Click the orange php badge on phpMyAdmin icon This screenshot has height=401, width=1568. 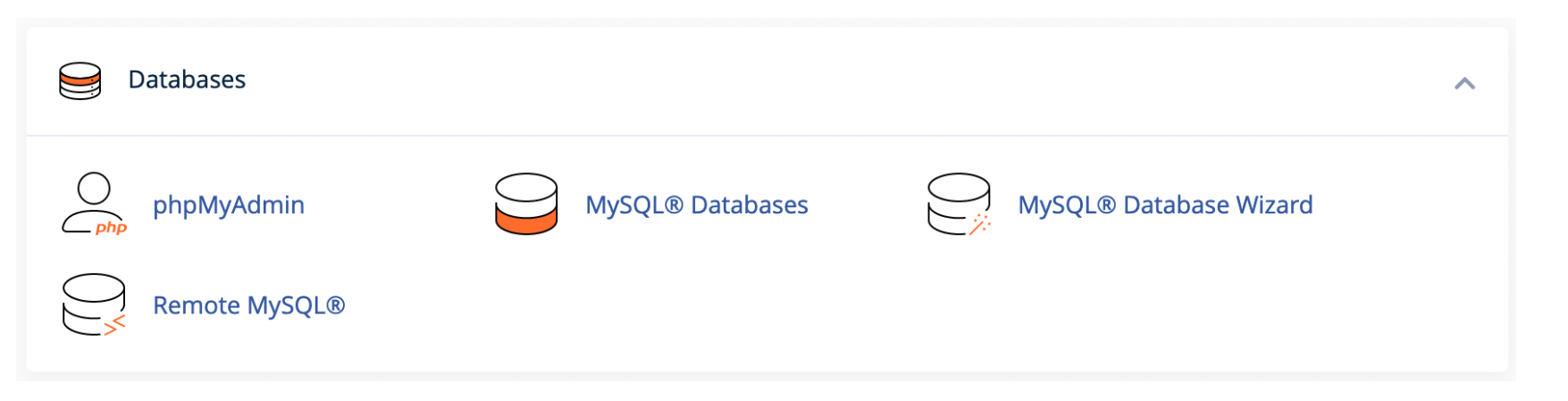(111, 228)
